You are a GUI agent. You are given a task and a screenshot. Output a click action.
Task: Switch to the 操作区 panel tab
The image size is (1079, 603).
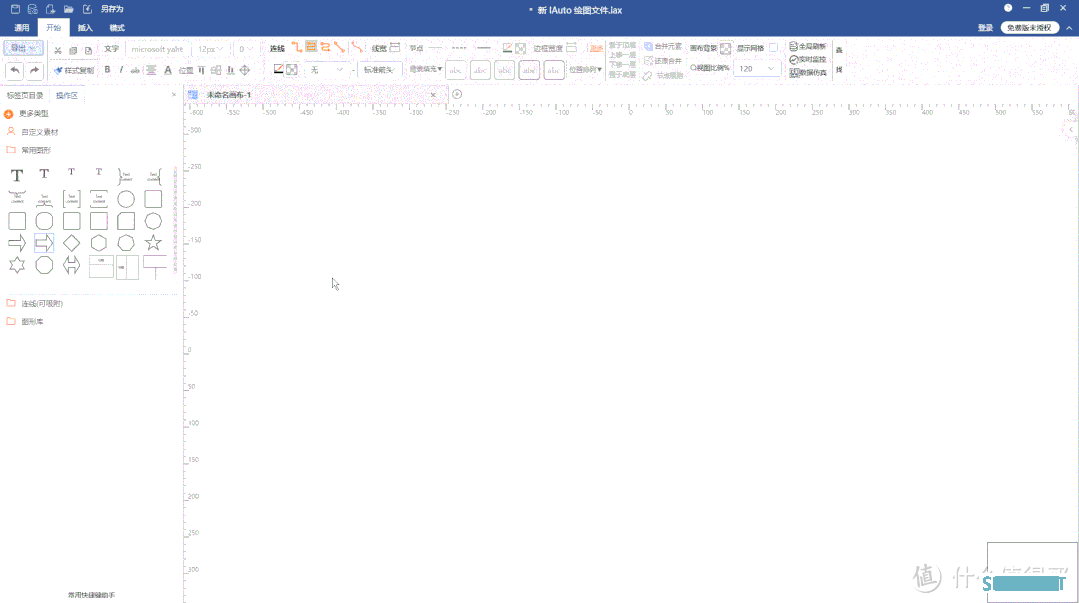click(67, 95)
